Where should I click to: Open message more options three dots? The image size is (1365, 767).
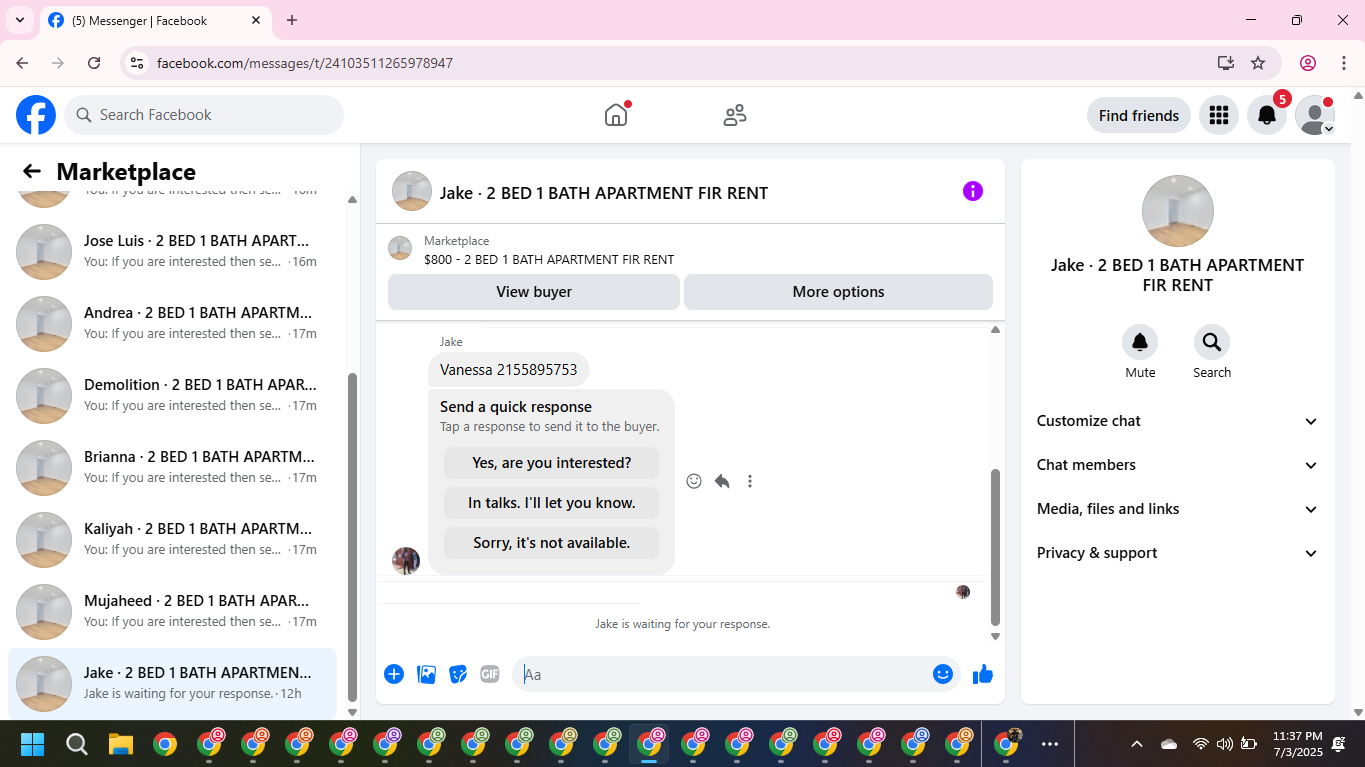[x=750, y=481]
